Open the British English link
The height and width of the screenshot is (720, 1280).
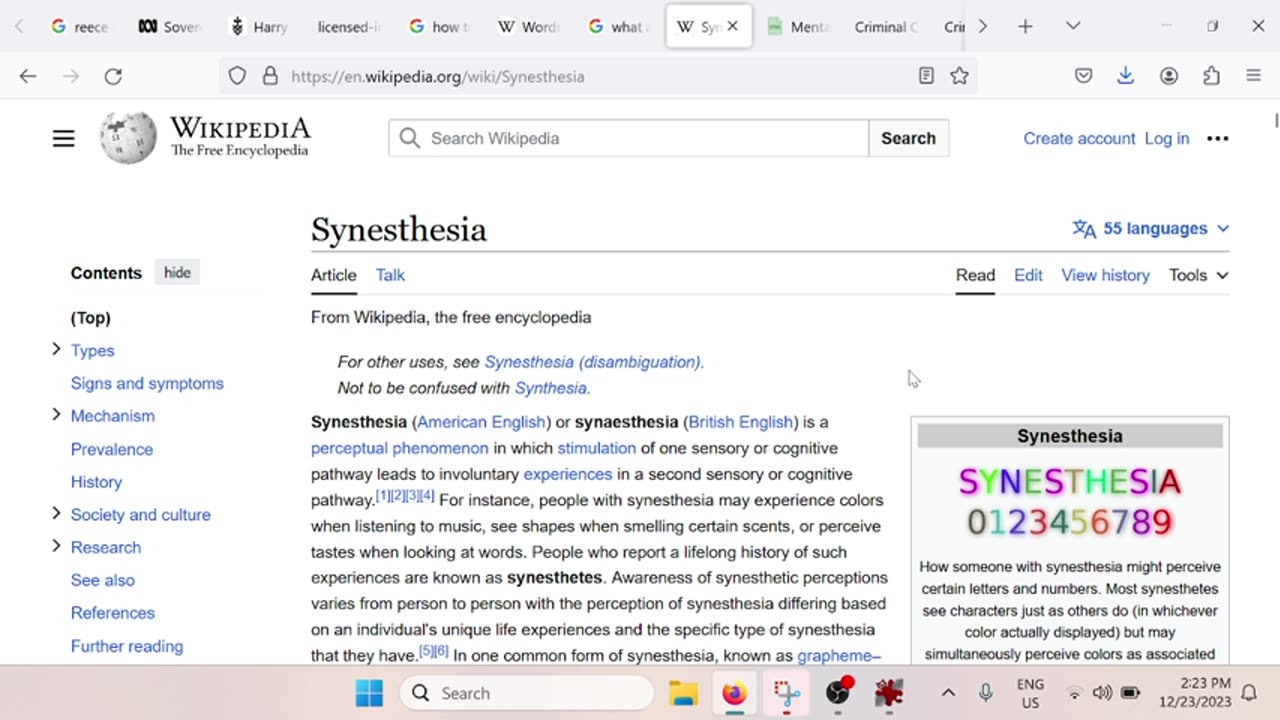[x=741, y=422]
